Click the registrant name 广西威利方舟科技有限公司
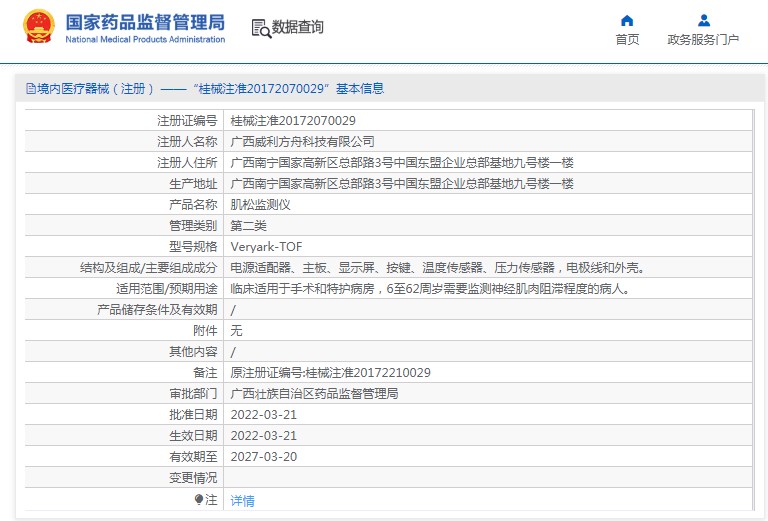 coord(302,141)
